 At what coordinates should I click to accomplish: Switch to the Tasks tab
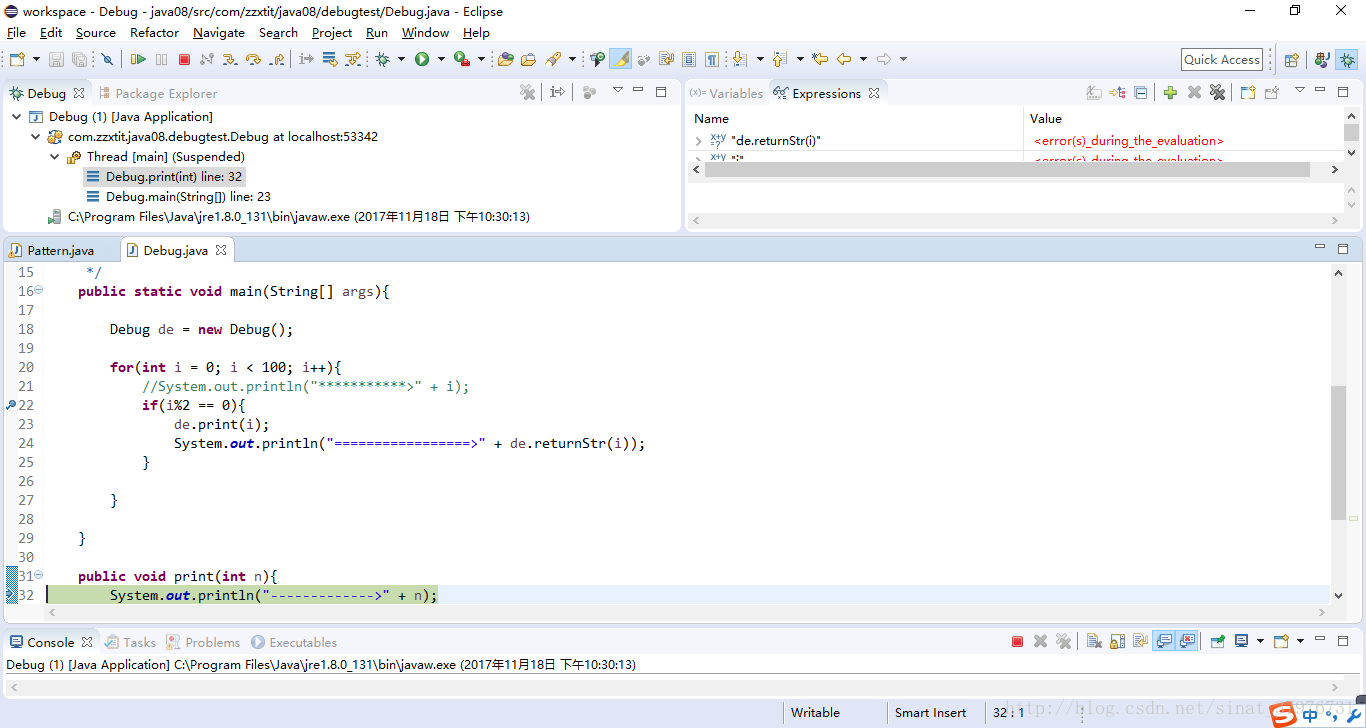click(x=131, y=642)
